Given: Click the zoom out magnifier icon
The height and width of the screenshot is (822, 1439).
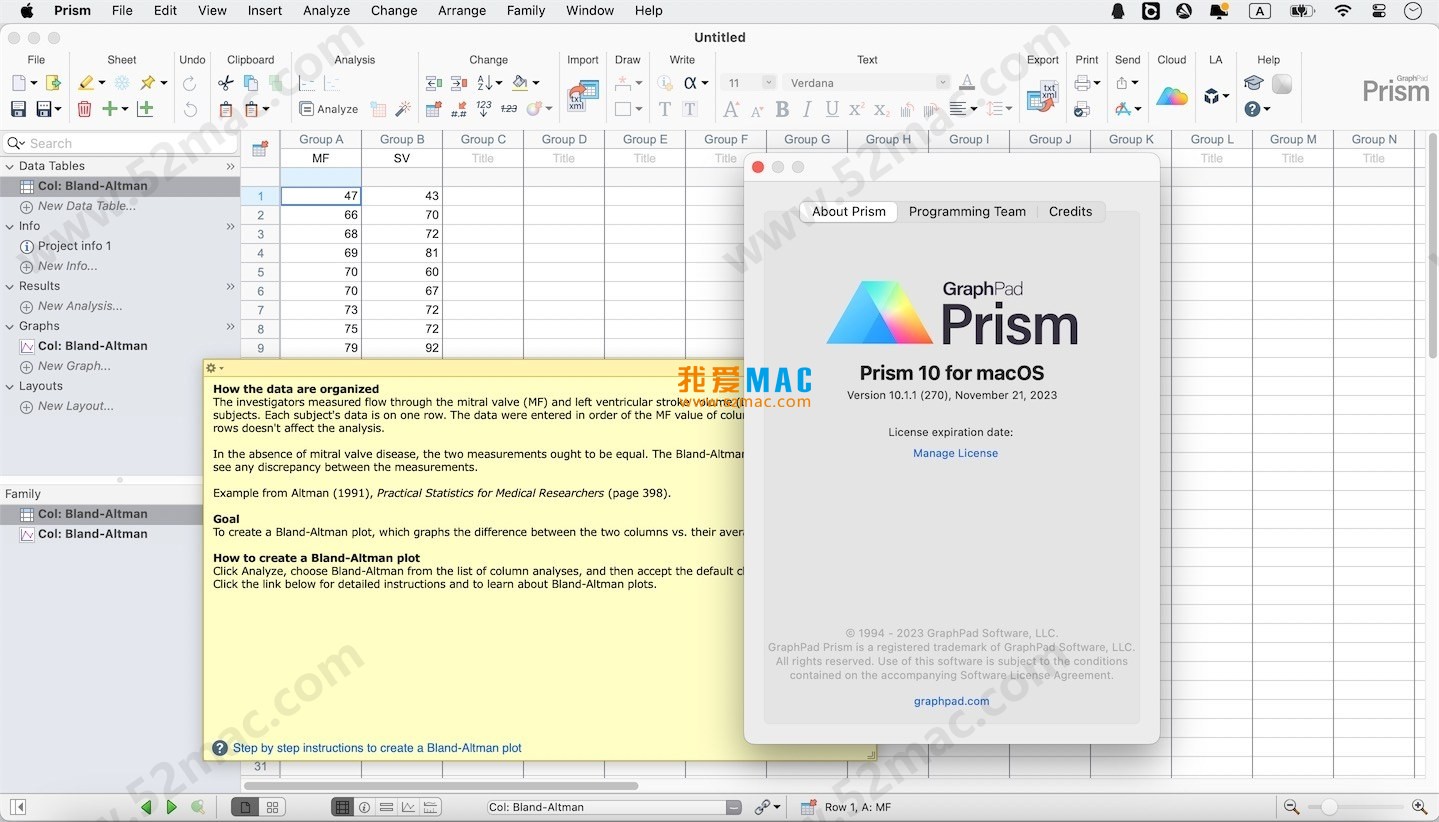Looking at the screenshot, I should click(1291, 807).
